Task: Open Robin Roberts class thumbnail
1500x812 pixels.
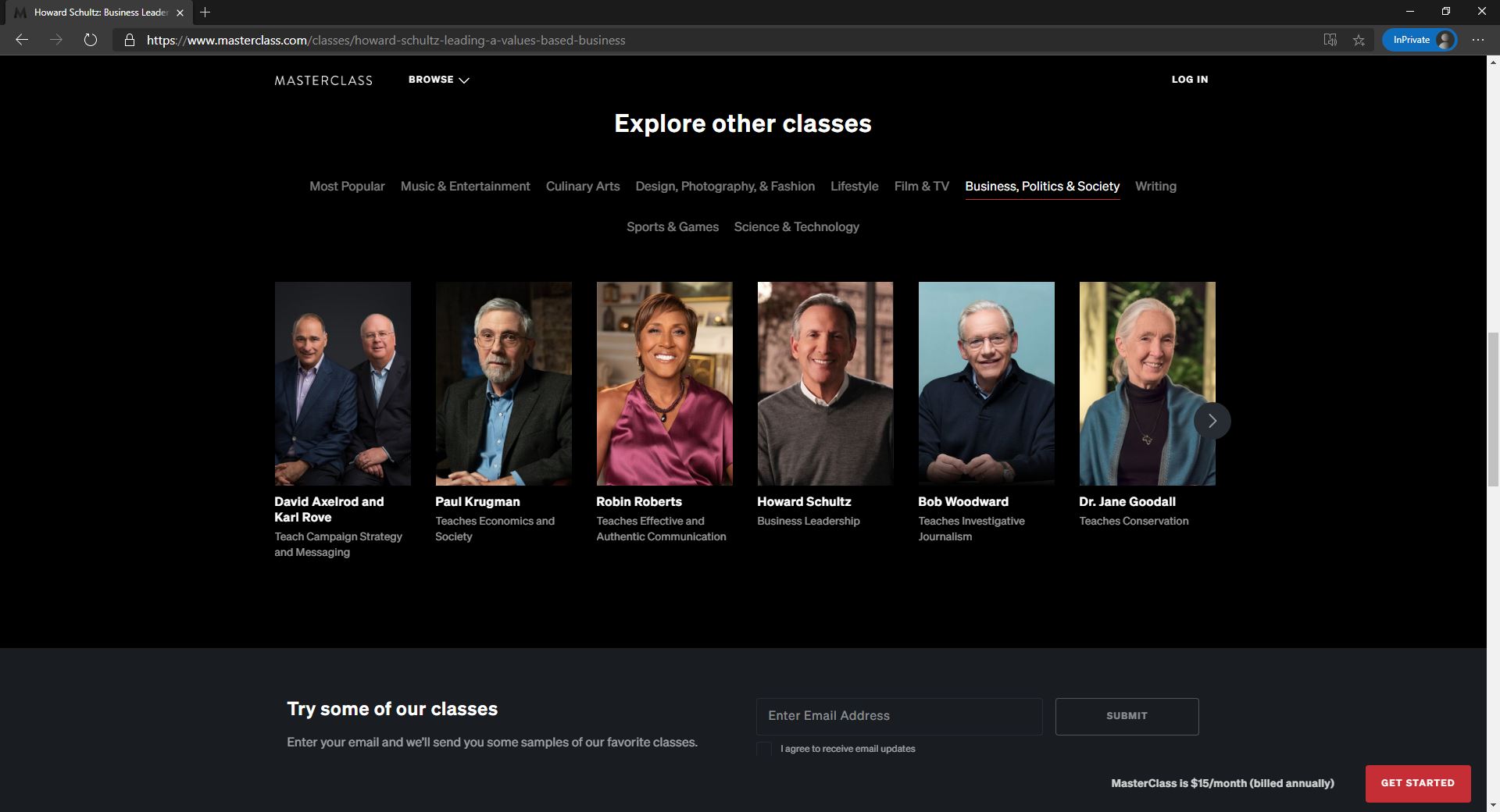Action: pos(664,383)
